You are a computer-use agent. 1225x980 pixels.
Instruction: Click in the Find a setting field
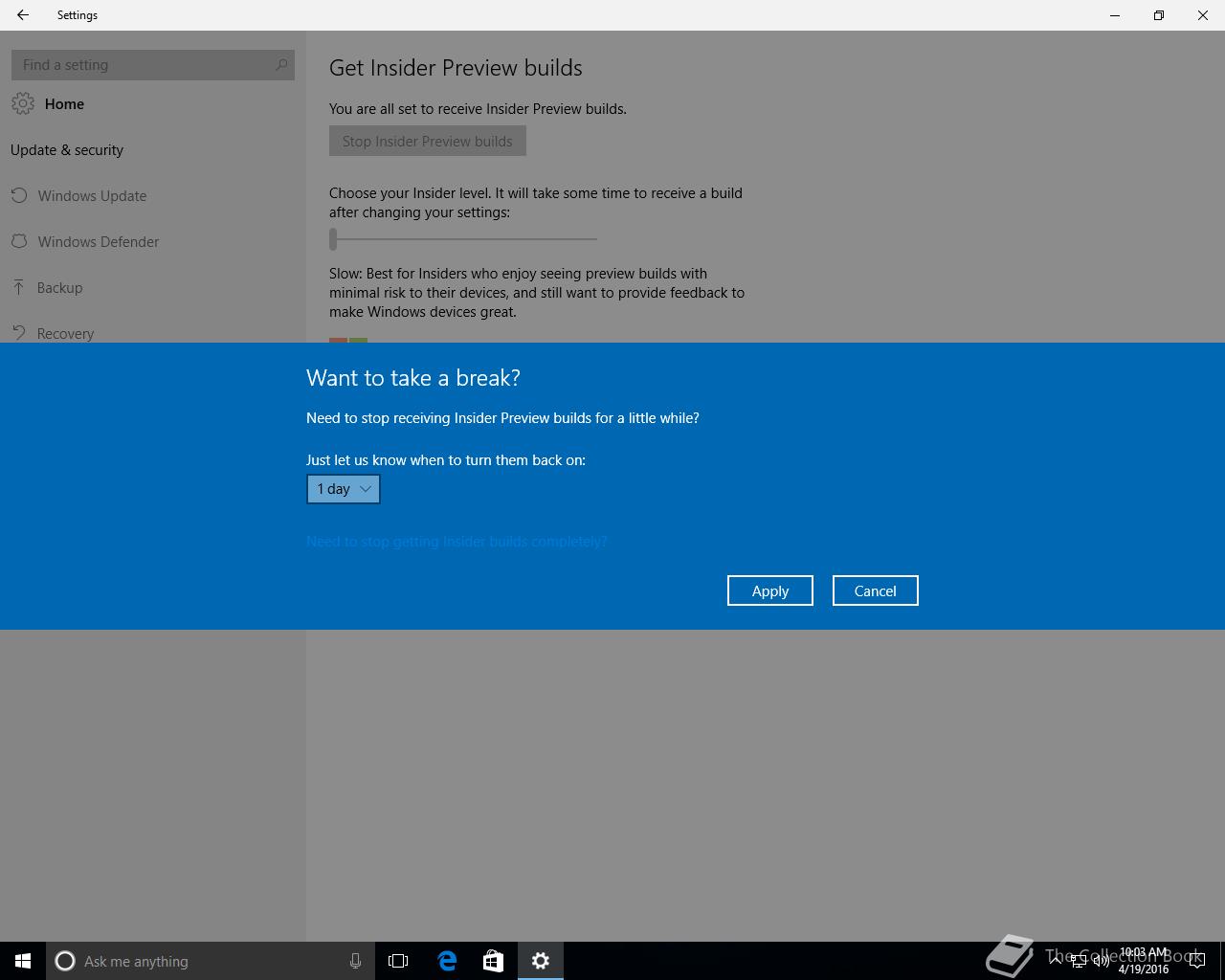153,64
